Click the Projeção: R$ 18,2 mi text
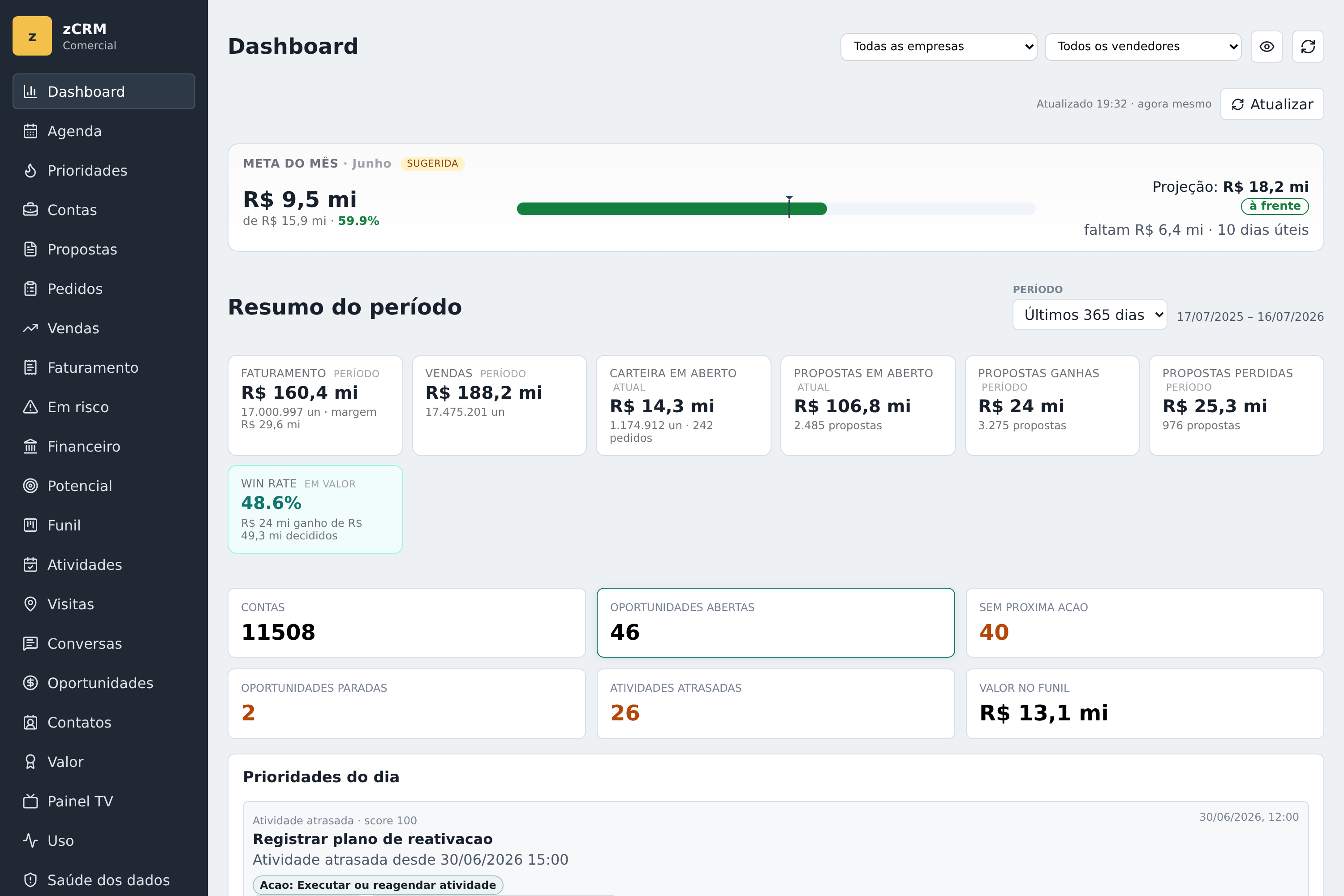1344x896 pixels. click(x=1230, y=187)
